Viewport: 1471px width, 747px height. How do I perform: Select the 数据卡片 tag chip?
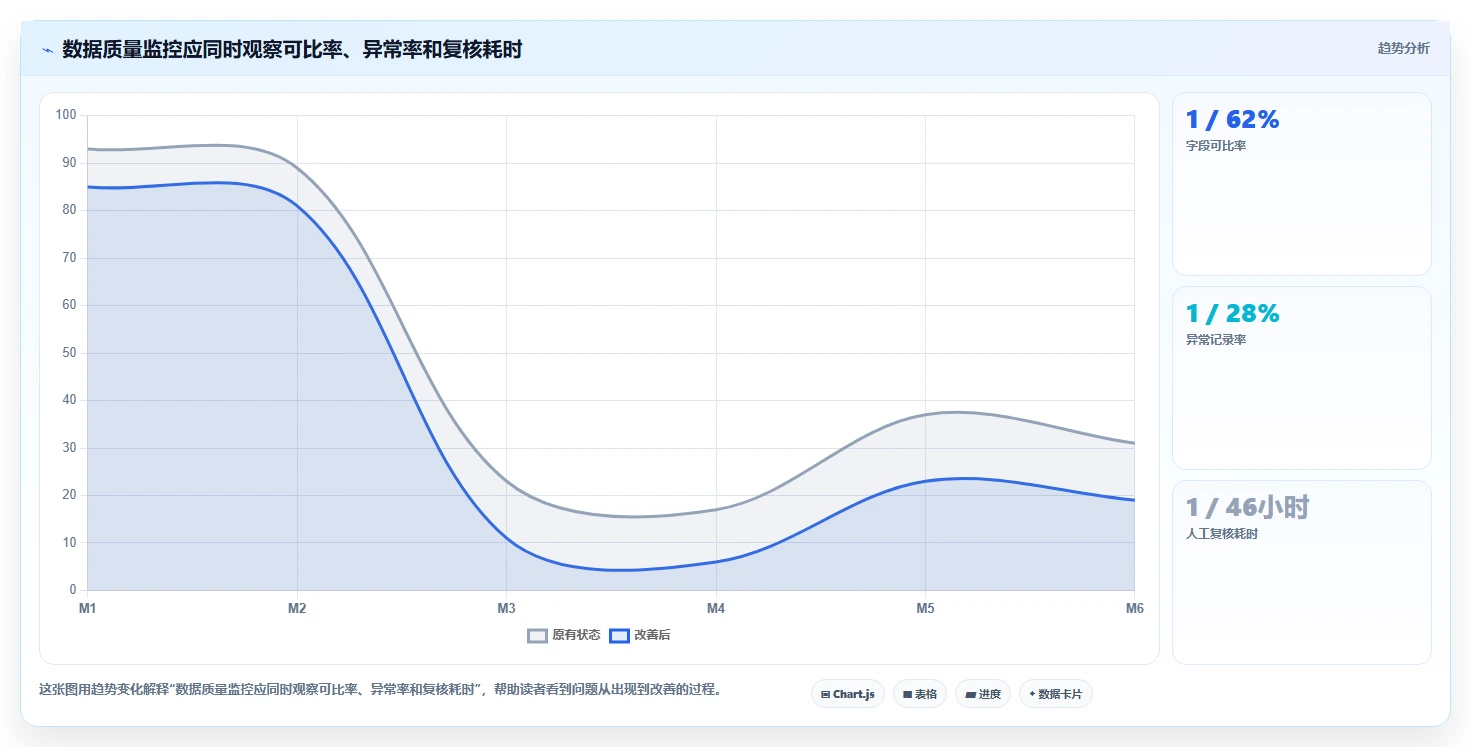pyautogui.click(x=1056, y=694)
